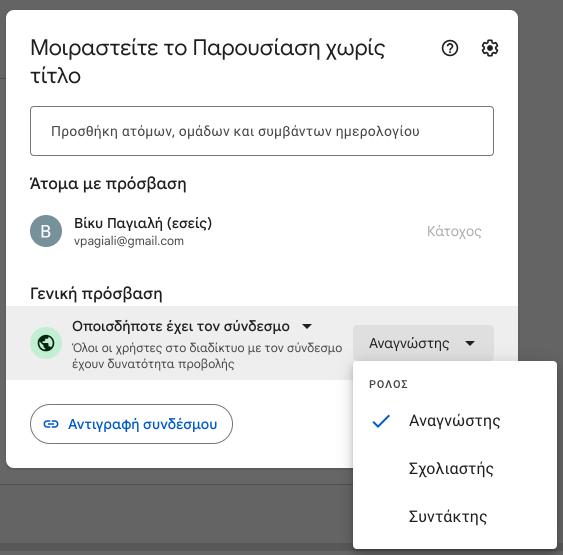The height and width of the screenshot is (555, 563).
Task: Click the Βίκυ Παγιαλή (εσείς) name
Action: pyautogui.click(x=143, y=223)
